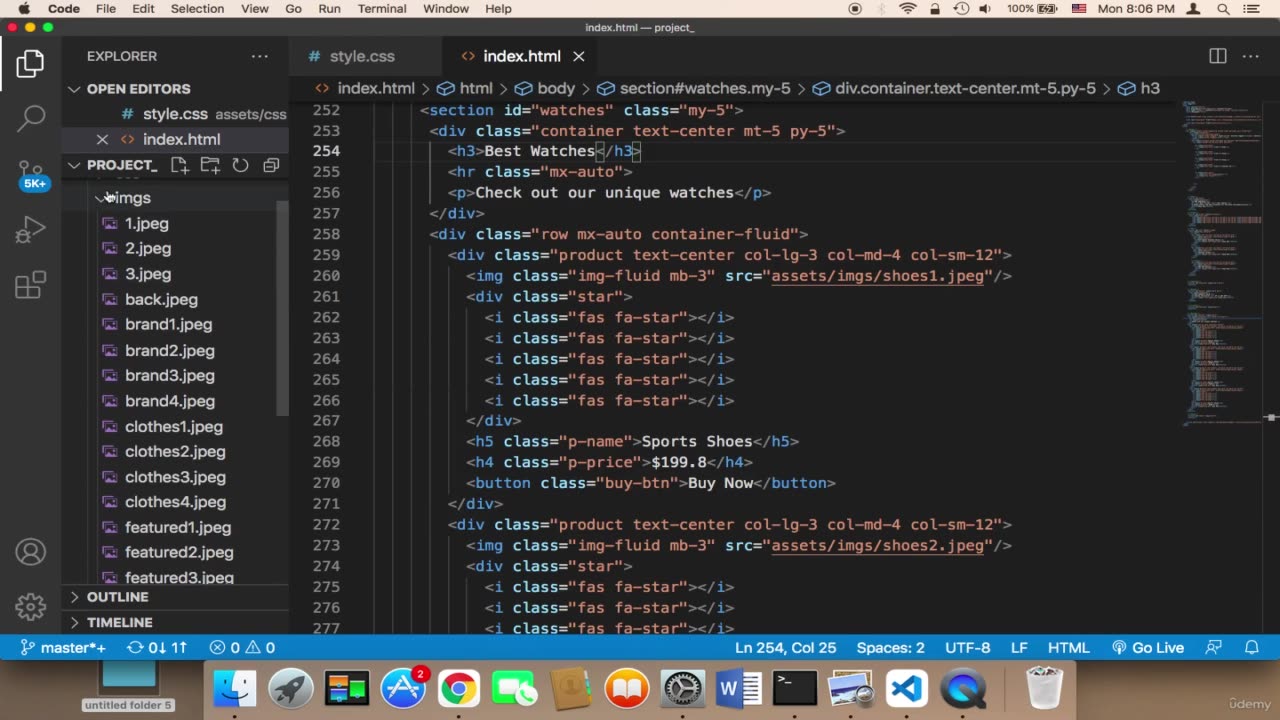Screen dimensions: 1280x720
Task: Click line number 268 in the gutter
Action: pyautogui.click(x=326, y=441)
